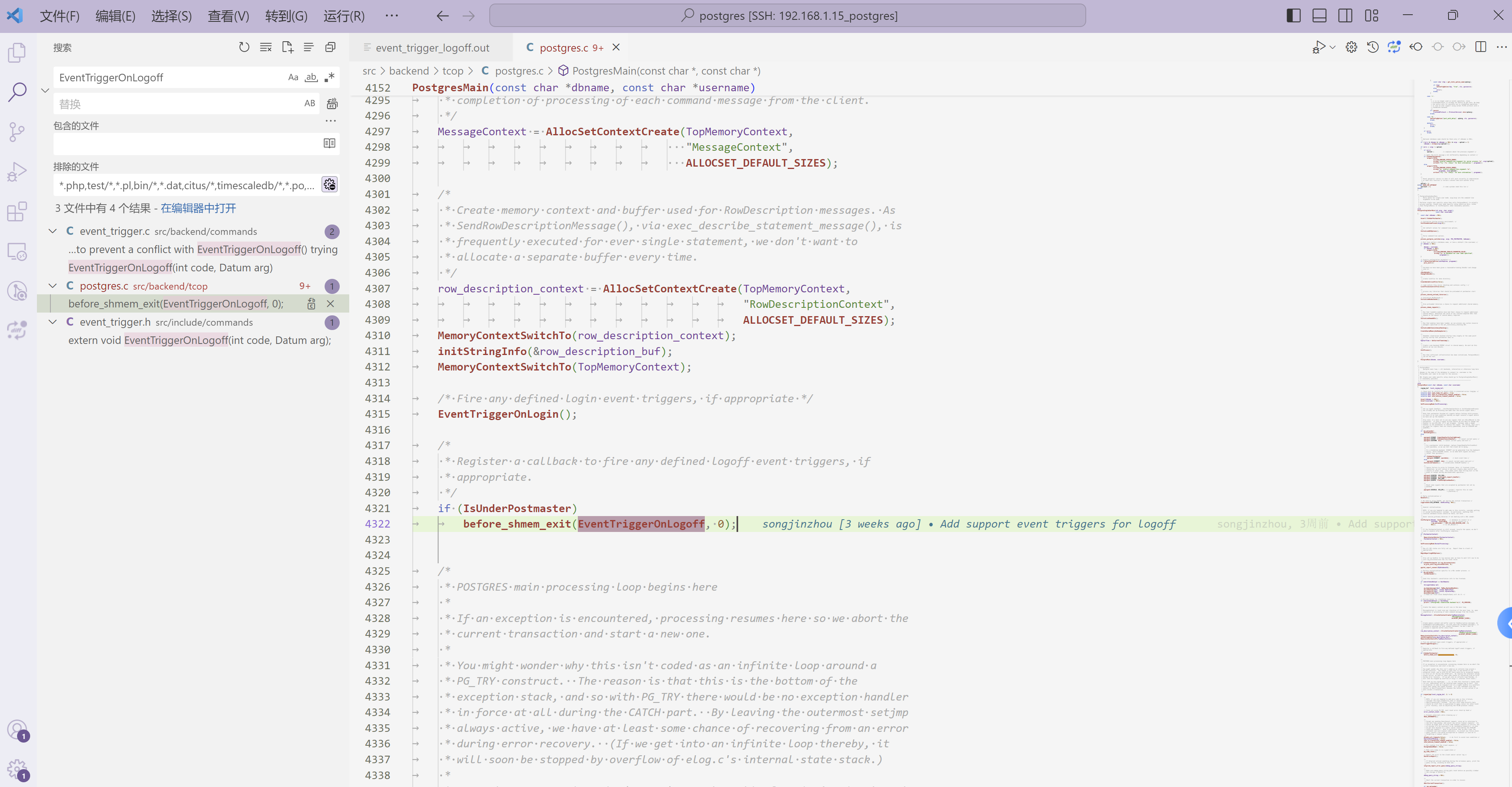
Task: Open the 转到(G) menu
Action: pyautogui.click(x=286, y=16)
